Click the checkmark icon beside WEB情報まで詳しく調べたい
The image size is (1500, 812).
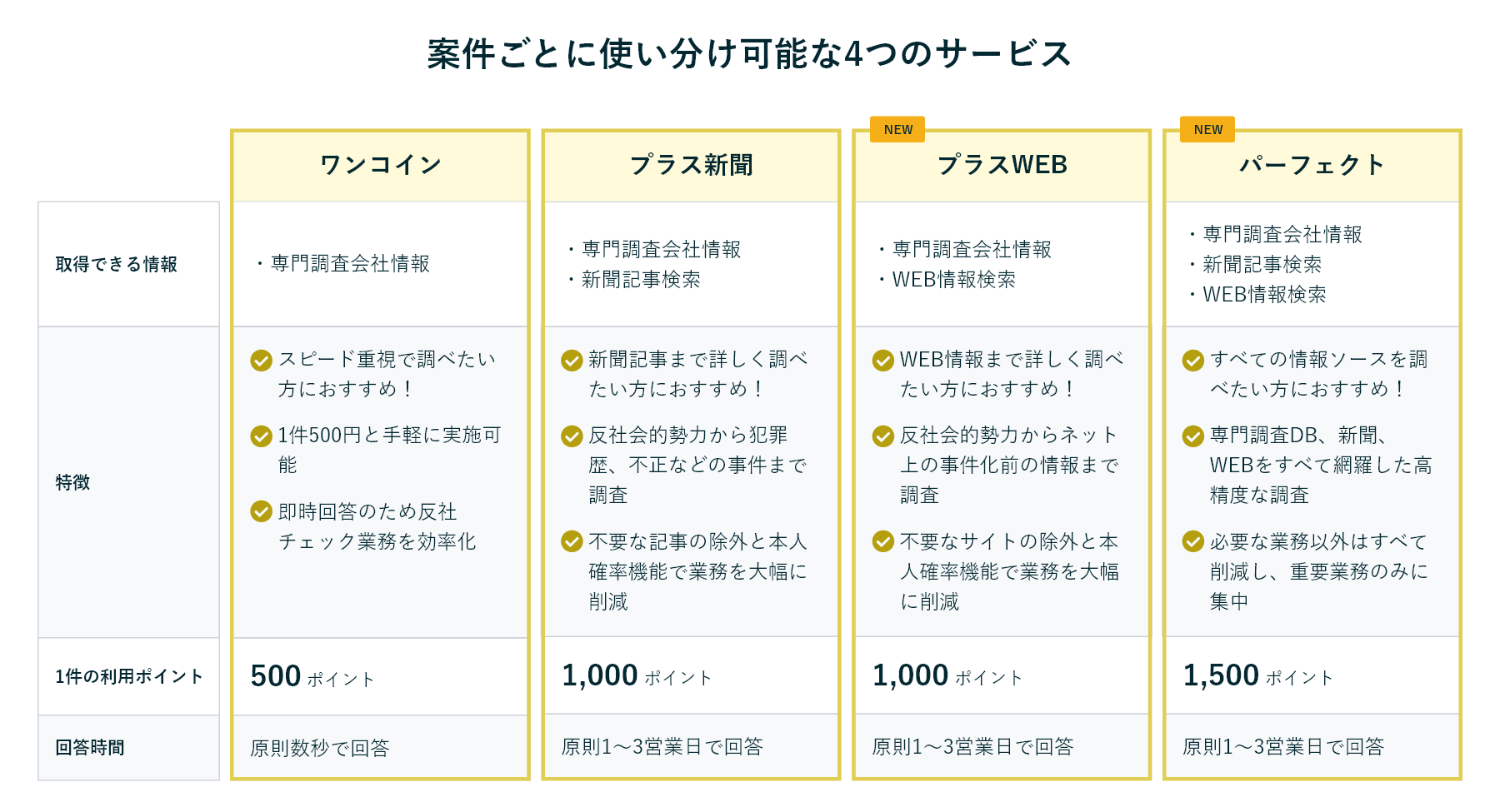882,360
